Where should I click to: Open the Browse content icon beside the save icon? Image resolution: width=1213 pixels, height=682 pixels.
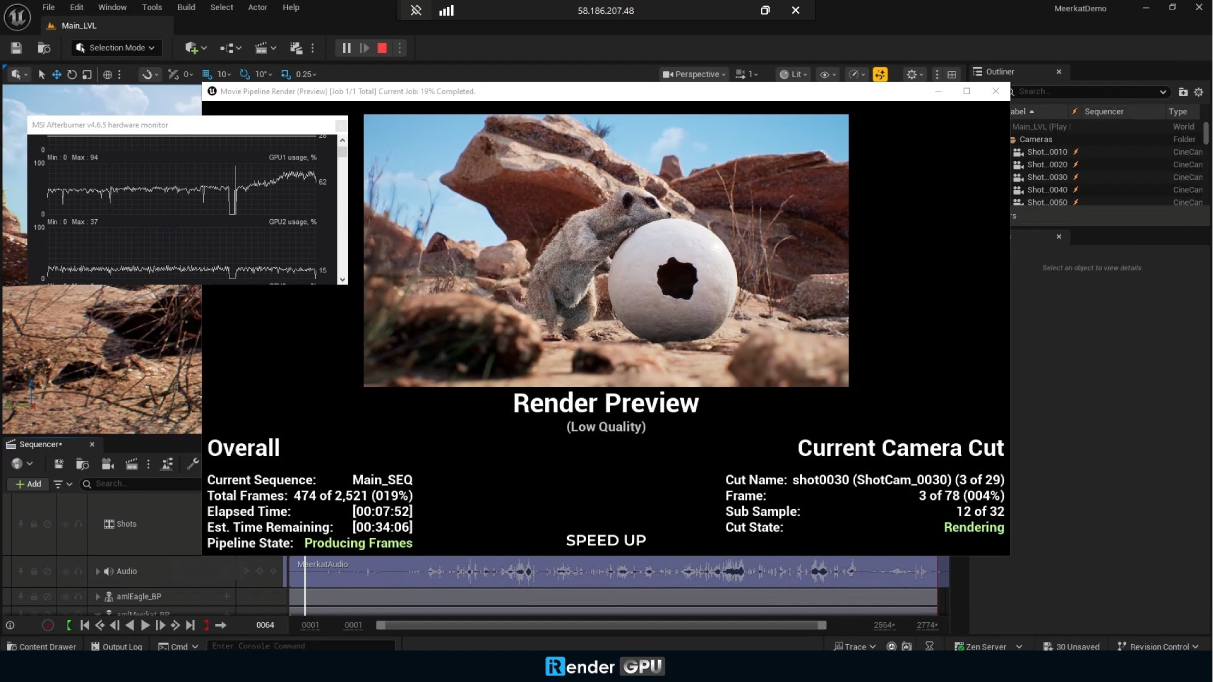pos(43,47)
